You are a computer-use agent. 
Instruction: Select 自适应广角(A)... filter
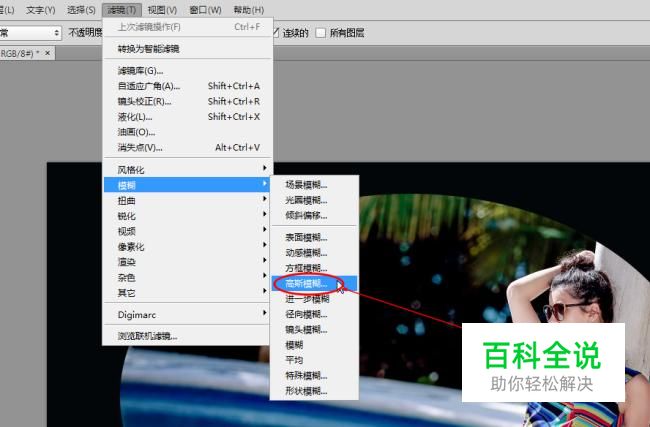point(187,86)
